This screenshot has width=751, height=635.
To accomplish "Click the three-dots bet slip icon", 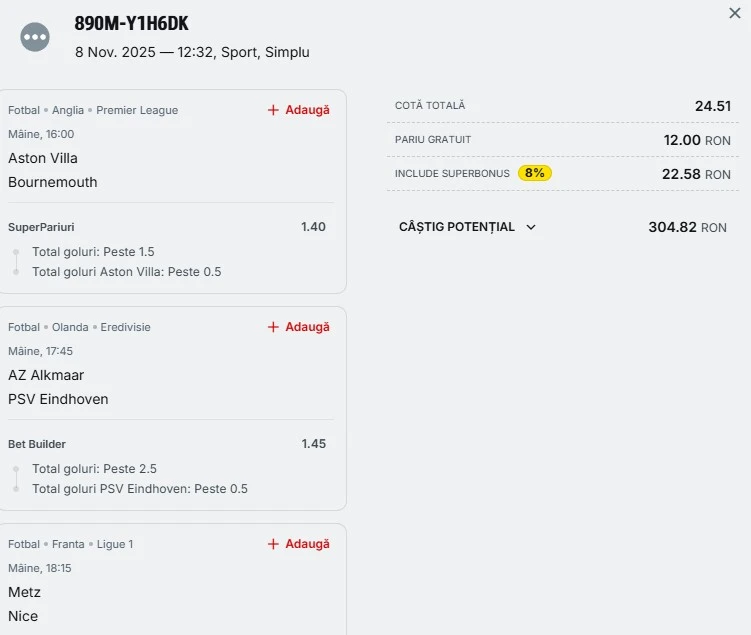I will coord(35,37).
